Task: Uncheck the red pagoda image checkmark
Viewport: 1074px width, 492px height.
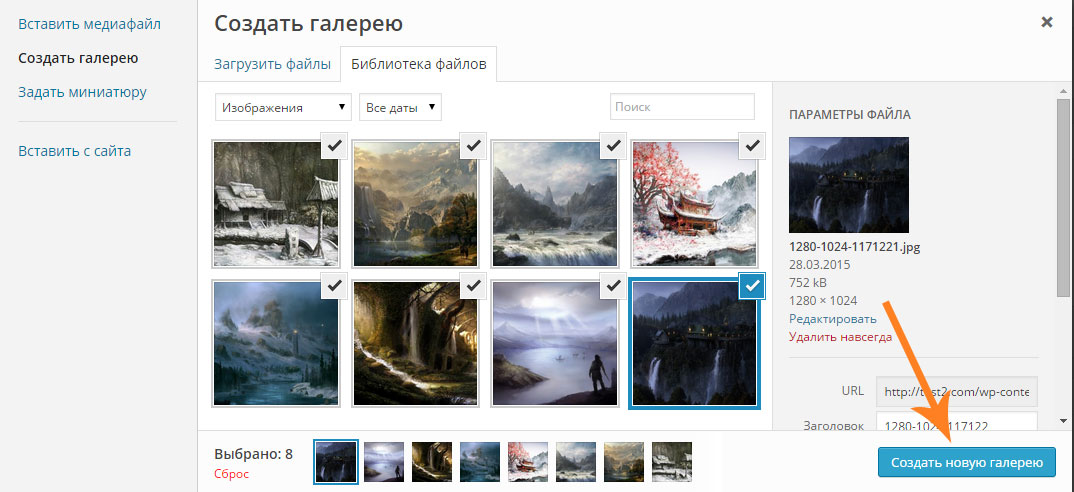Action: click(x=753, y=145)
